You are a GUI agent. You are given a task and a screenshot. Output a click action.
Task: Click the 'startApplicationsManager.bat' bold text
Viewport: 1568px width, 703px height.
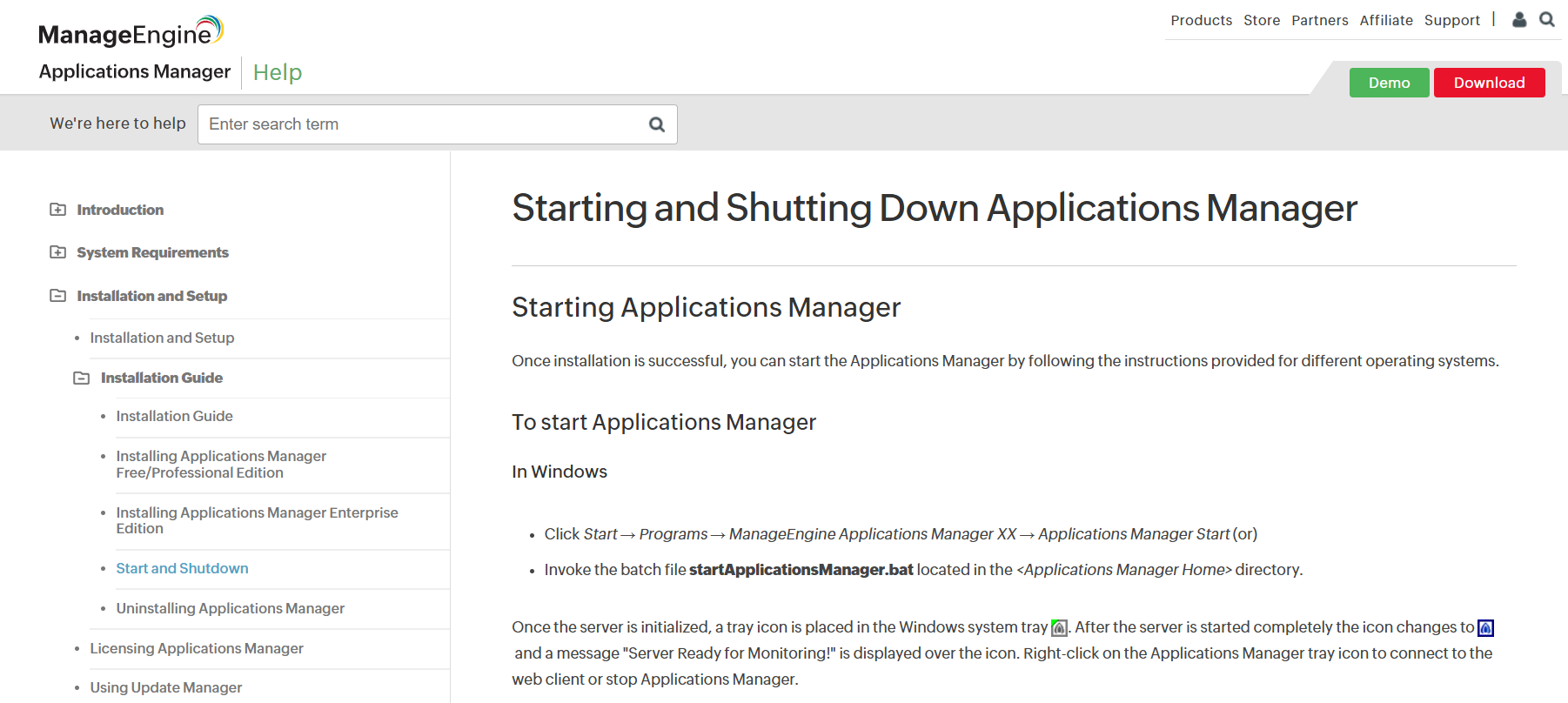(801, 570)
